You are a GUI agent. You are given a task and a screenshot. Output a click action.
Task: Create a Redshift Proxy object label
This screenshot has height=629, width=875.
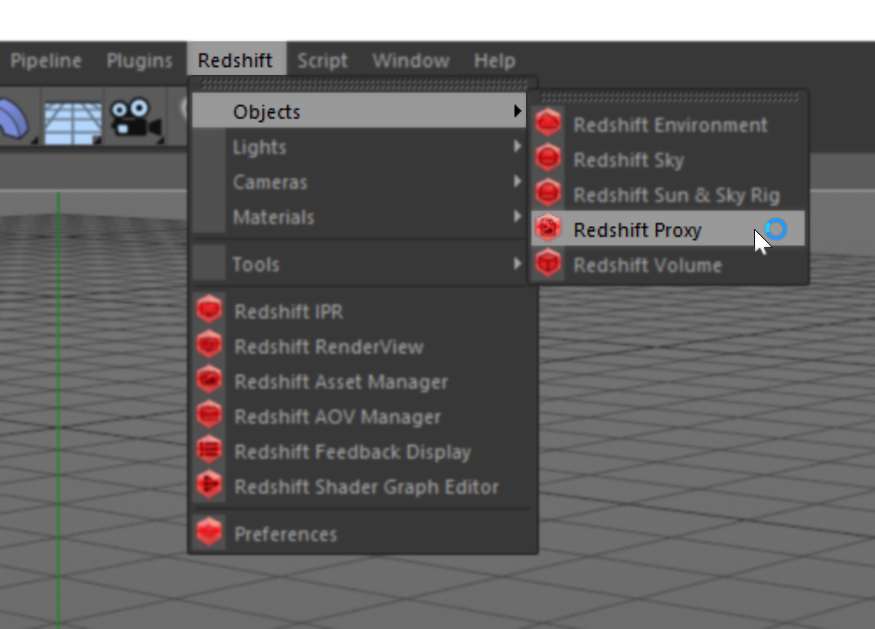pos(637,231)
